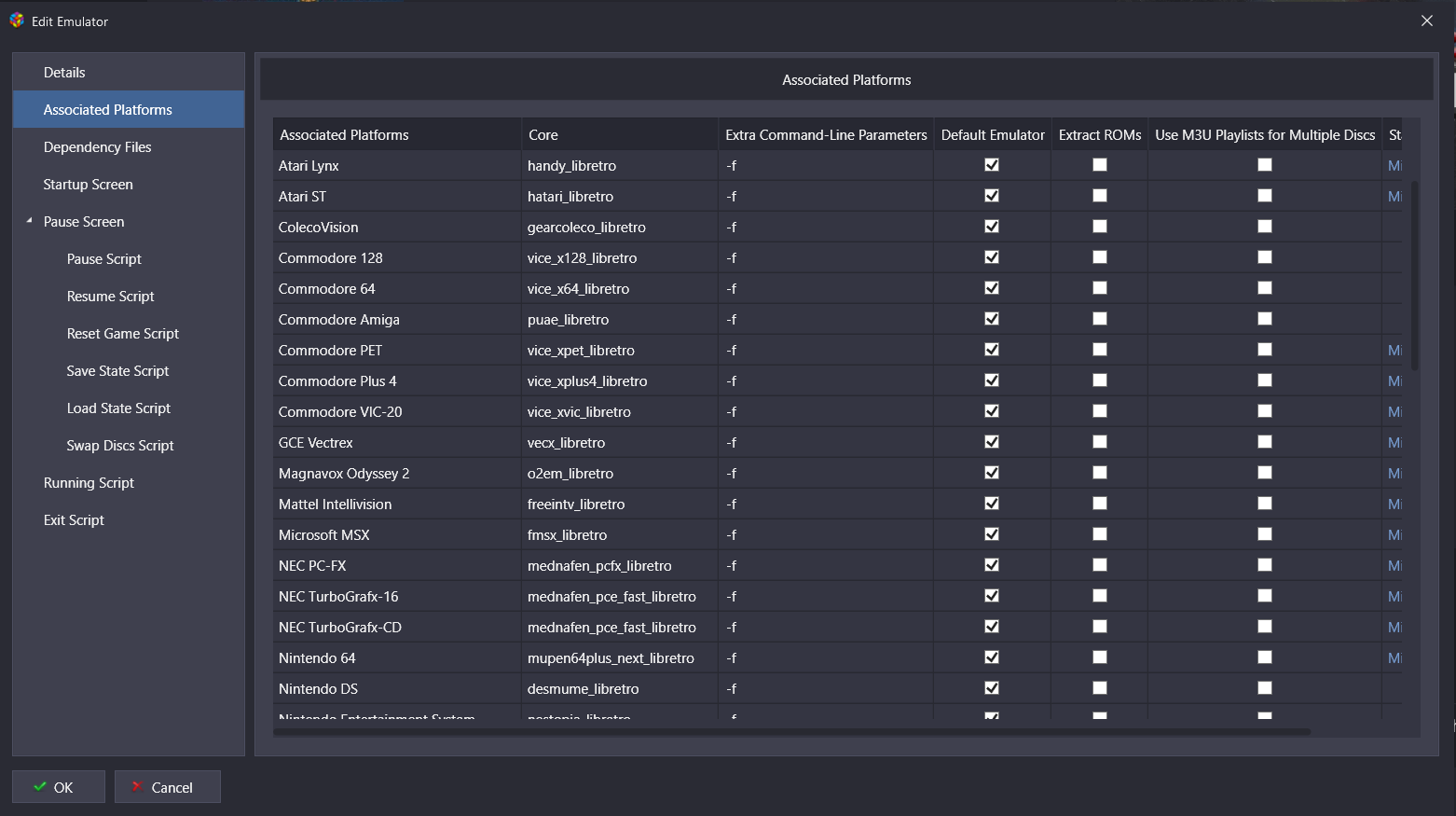The width and height of the screenshot is (1456, 816).
Task: Edit -f parameter for Commodore VIC-20
Action: tap(826, 412)
